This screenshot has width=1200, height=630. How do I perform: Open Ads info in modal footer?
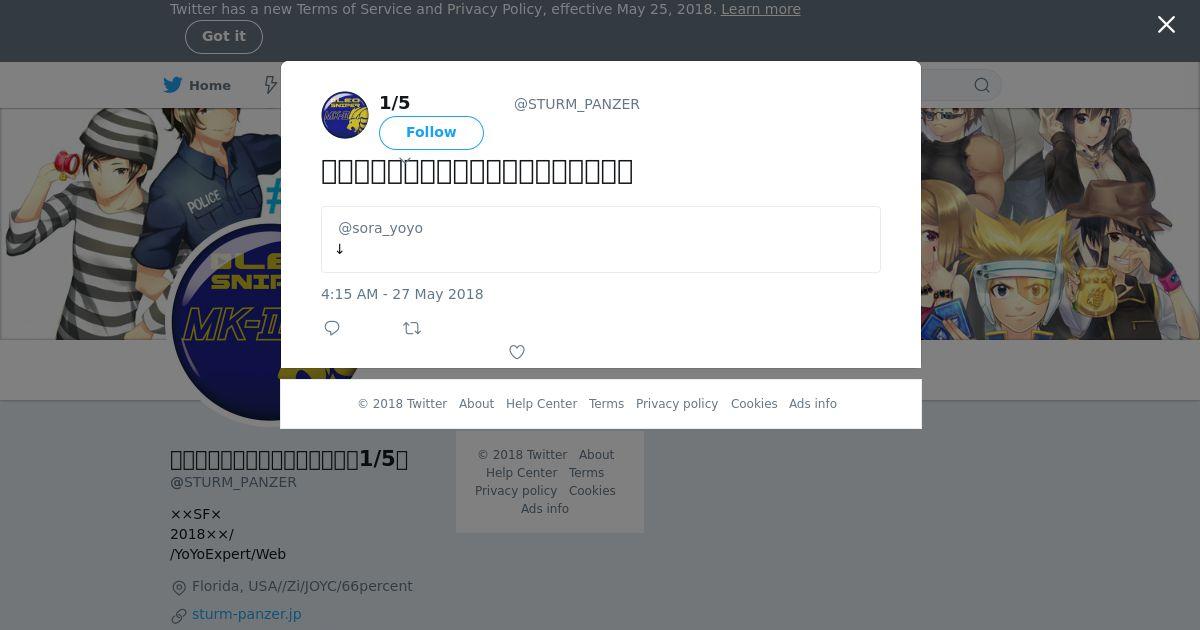[x=813, y=404]
